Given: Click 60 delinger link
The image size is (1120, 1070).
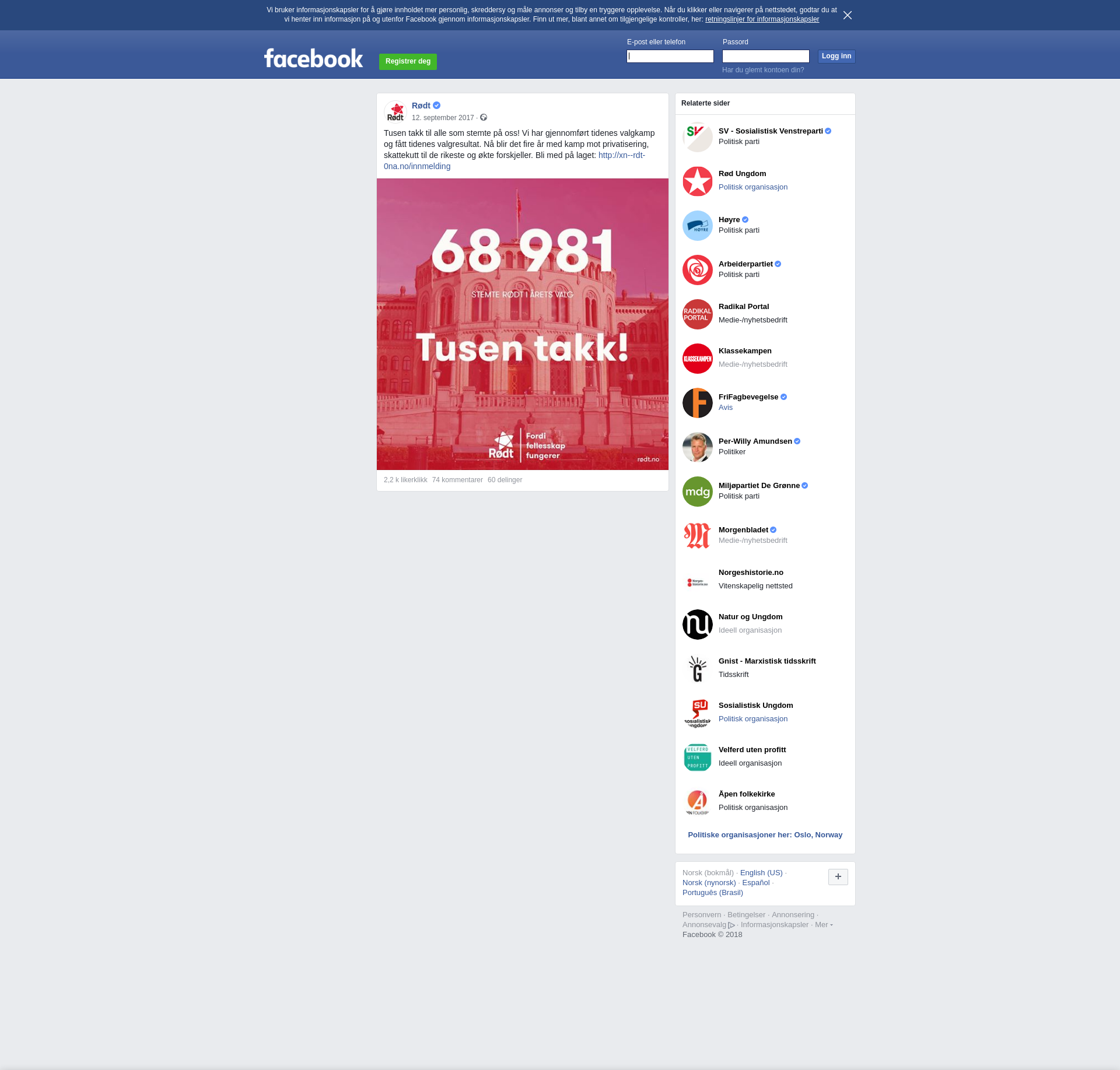Looking at the screenshot, I should (x=505, y=480).
